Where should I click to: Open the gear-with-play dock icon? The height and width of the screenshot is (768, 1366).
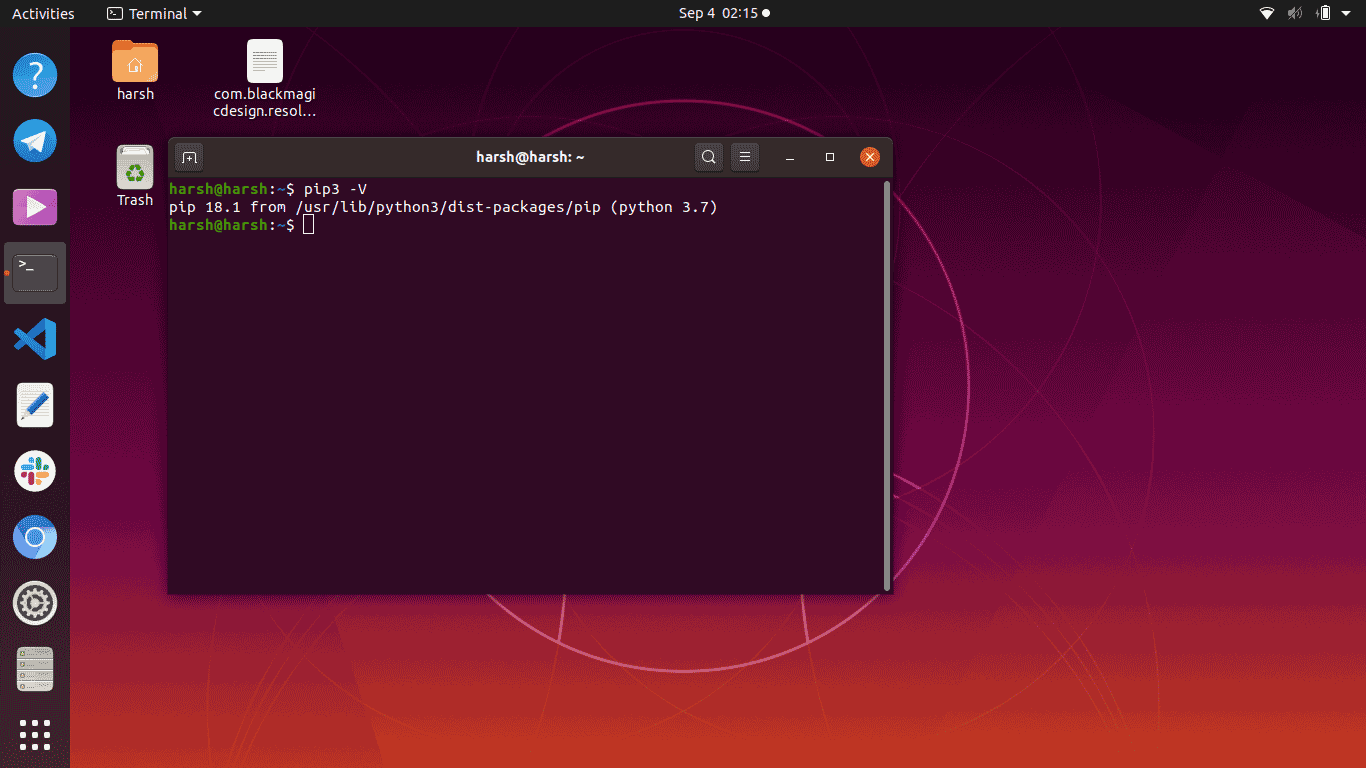pos(35,604)
